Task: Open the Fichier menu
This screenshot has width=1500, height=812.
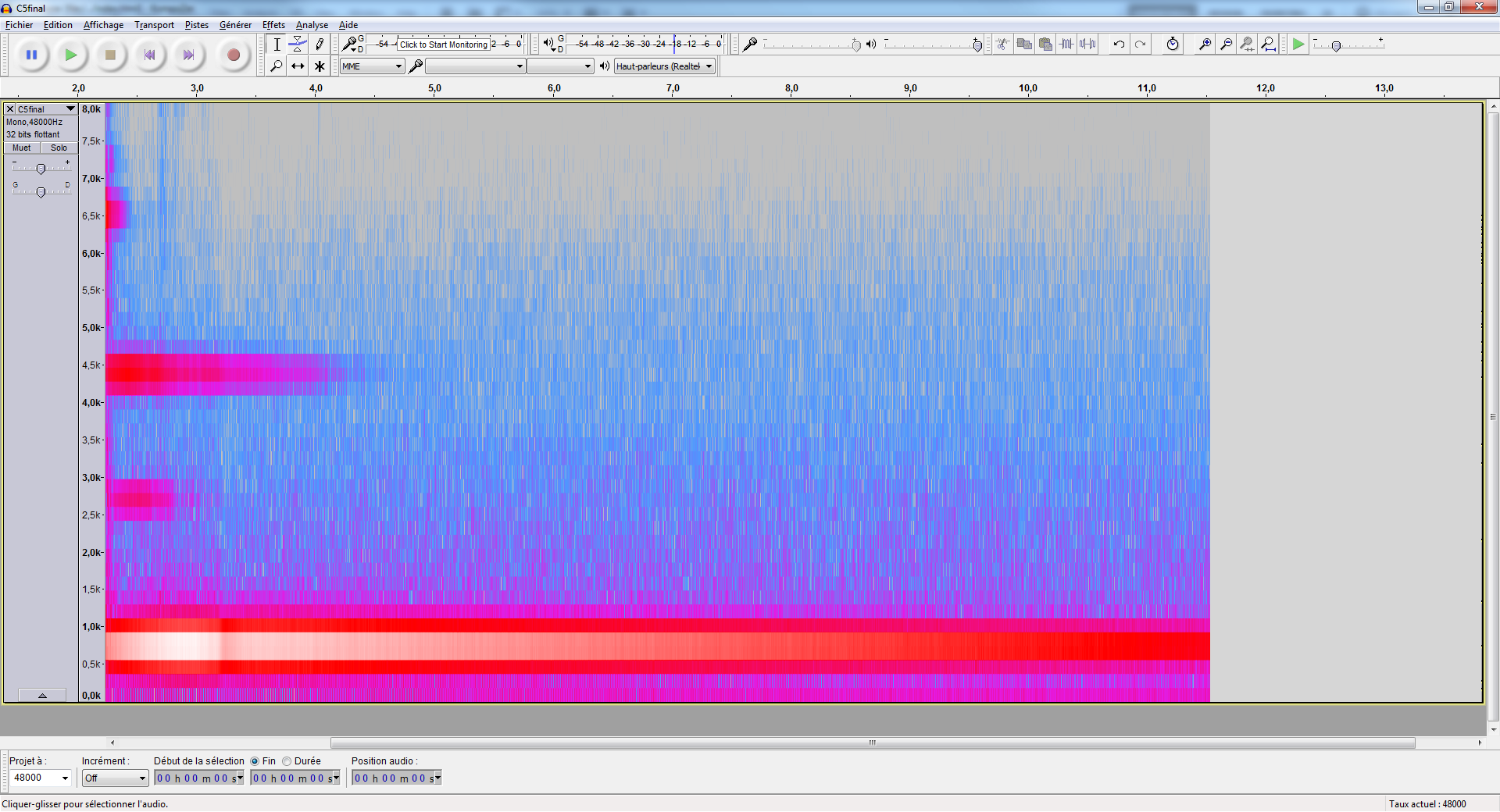Action: tap(19, 25)
